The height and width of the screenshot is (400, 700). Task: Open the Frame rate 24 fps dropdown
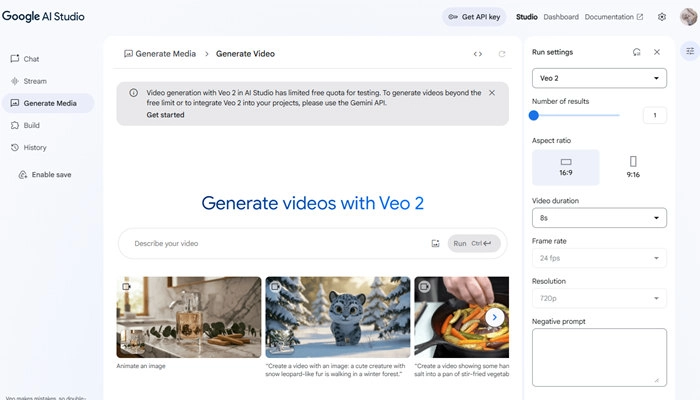[x=599, y=258]
